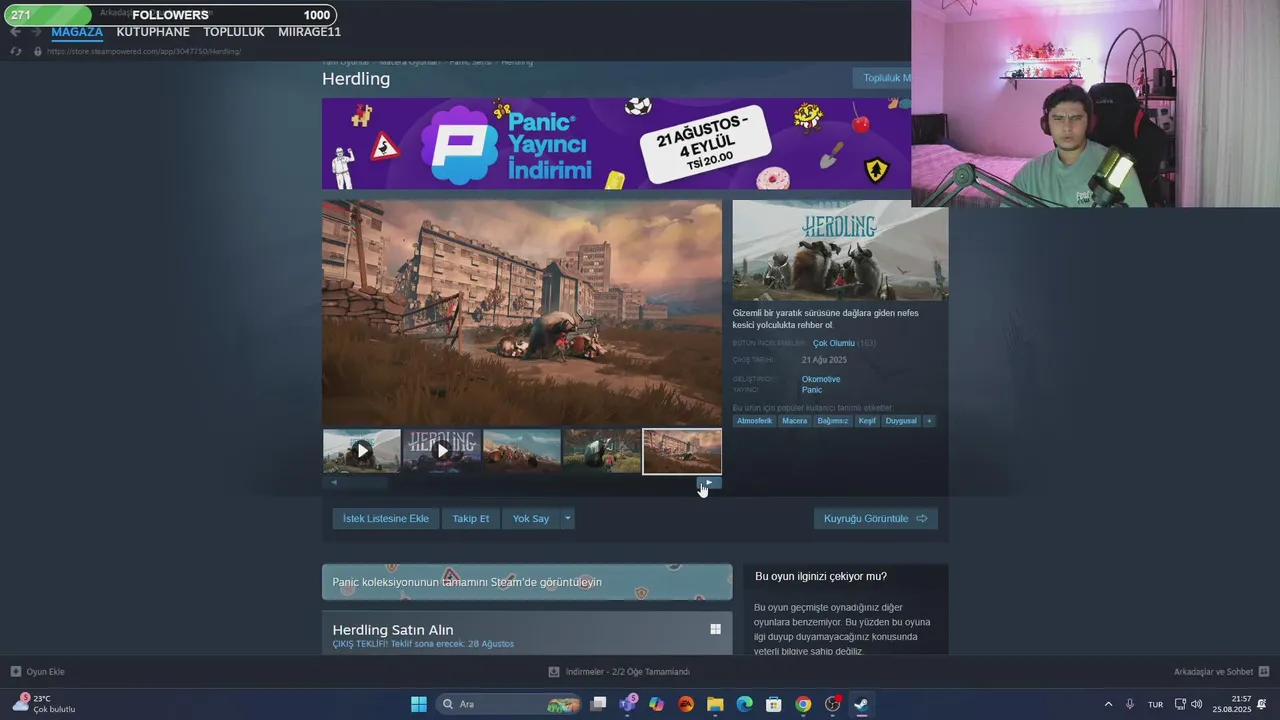This screenshot has height=720, width=1280.
Task: Open OBS Studio from taskbar
Action: (832, 704)
